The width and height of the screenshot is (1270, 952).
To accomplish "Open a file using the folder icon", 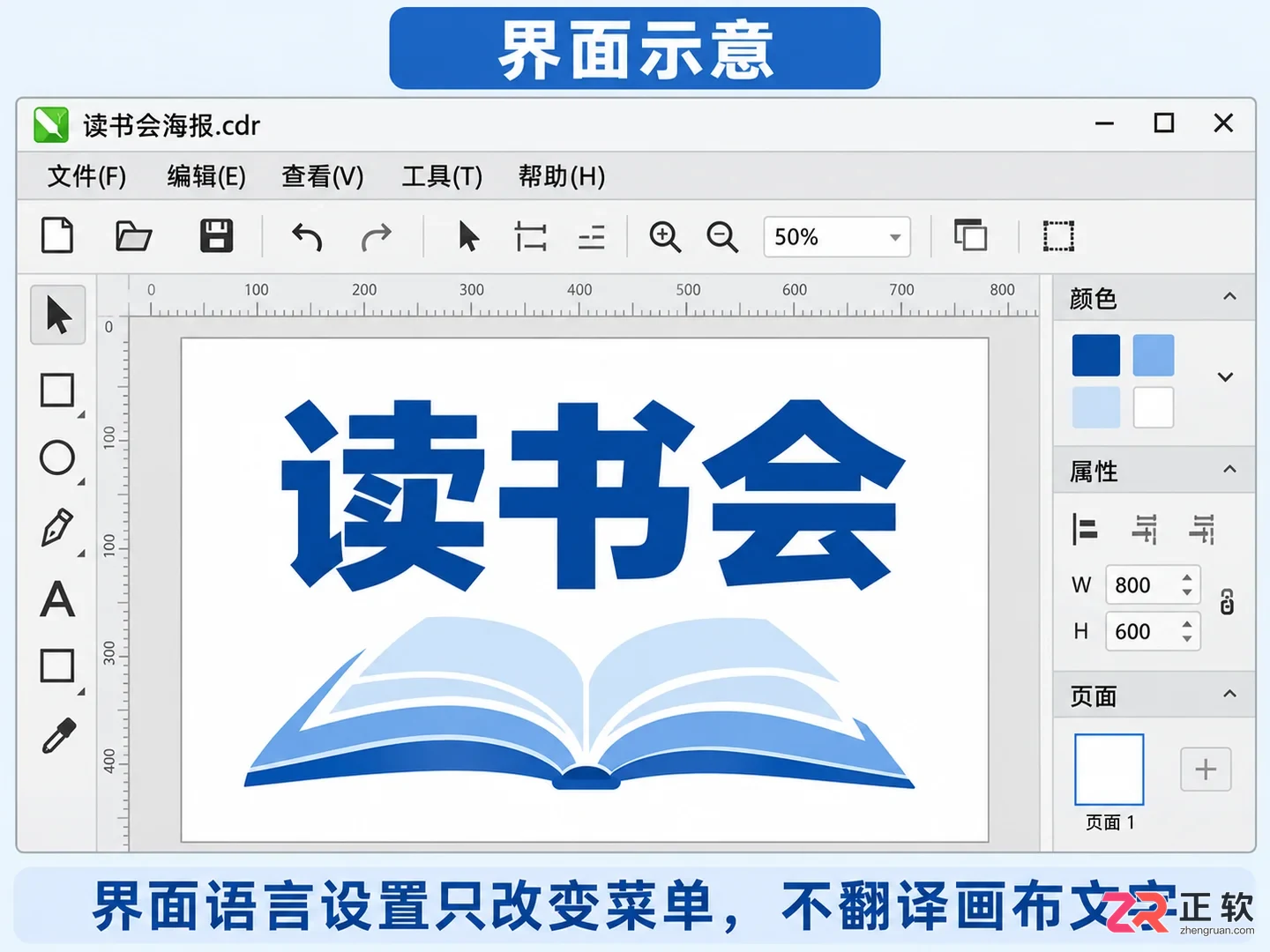I will [133, 236].
